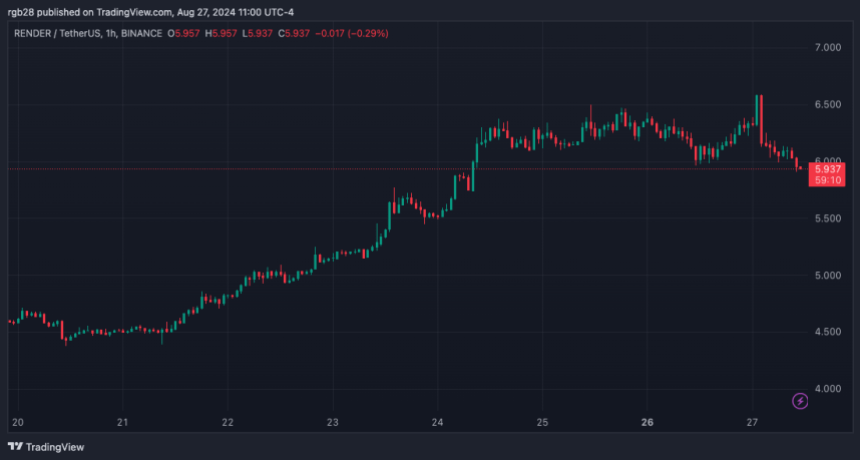Click the 5.000 price axis label

click(828, 275)
